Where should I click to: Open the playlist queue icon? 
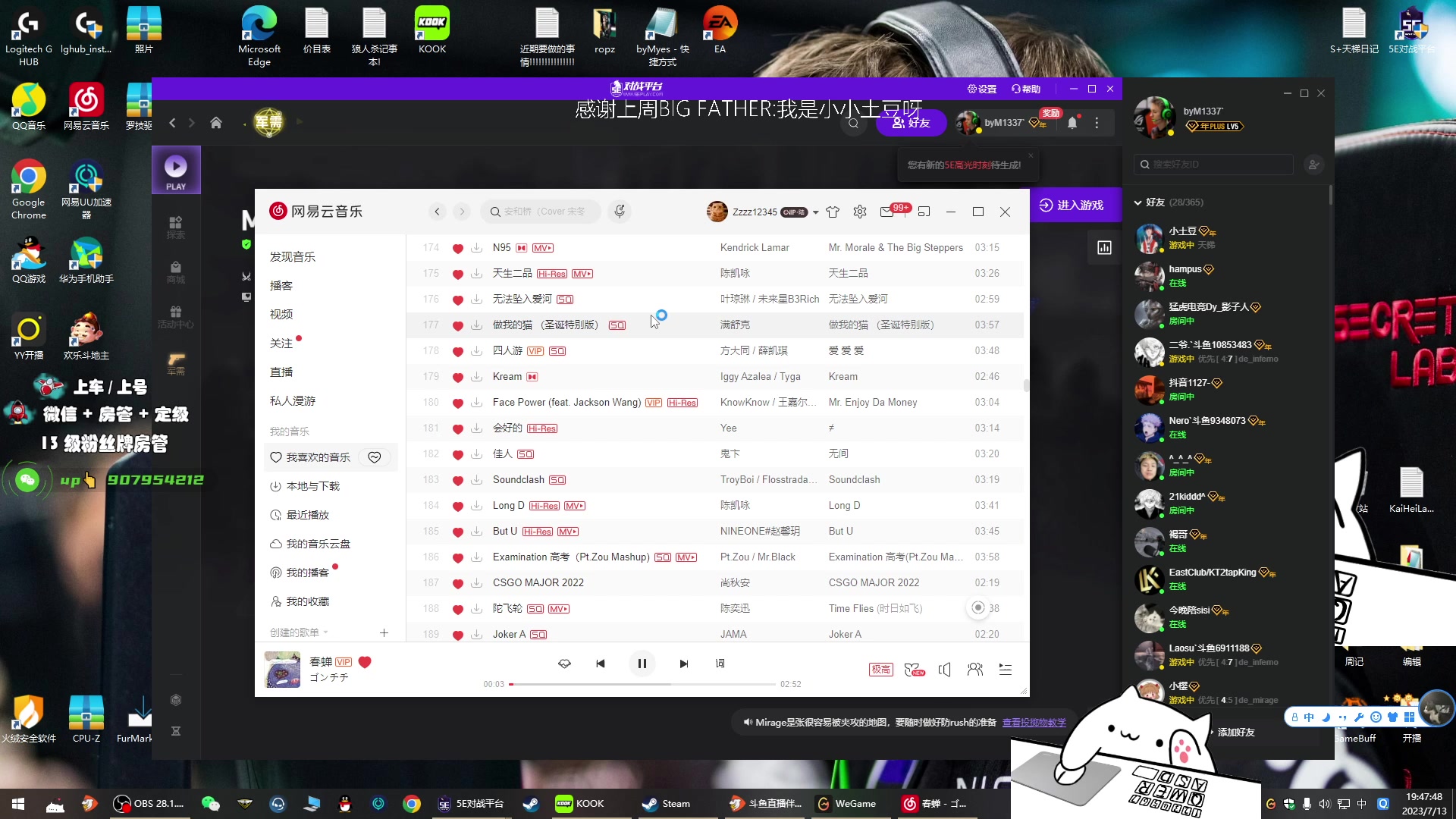pyautogui.click(x=1006, y=670)
